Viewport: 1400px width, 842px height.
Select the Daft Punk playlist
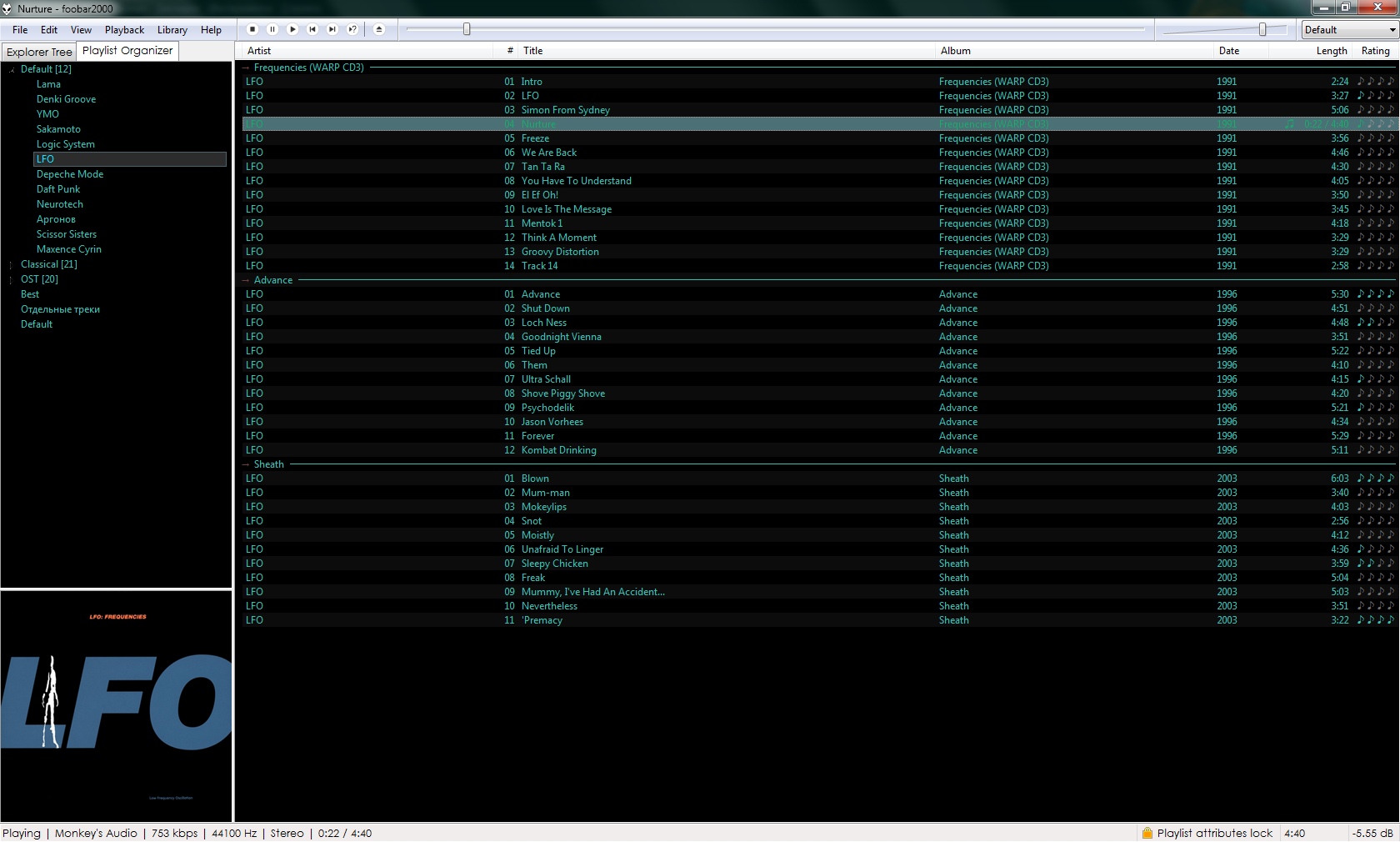(x=58, y=189)
